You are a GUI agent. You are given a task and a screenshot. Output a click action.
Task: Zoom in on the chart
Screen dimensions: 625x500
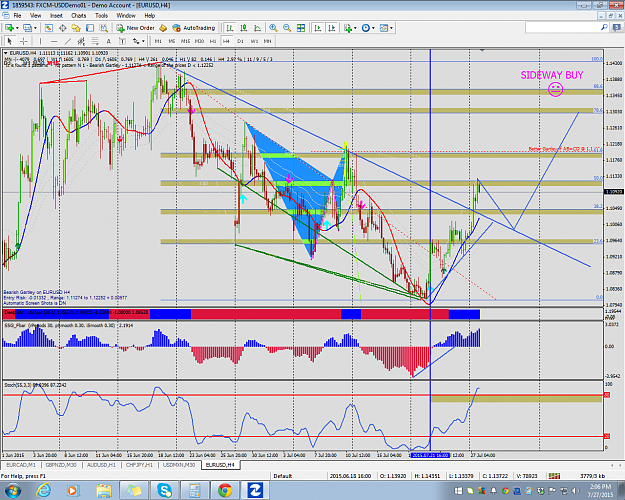tap(273, 28)
